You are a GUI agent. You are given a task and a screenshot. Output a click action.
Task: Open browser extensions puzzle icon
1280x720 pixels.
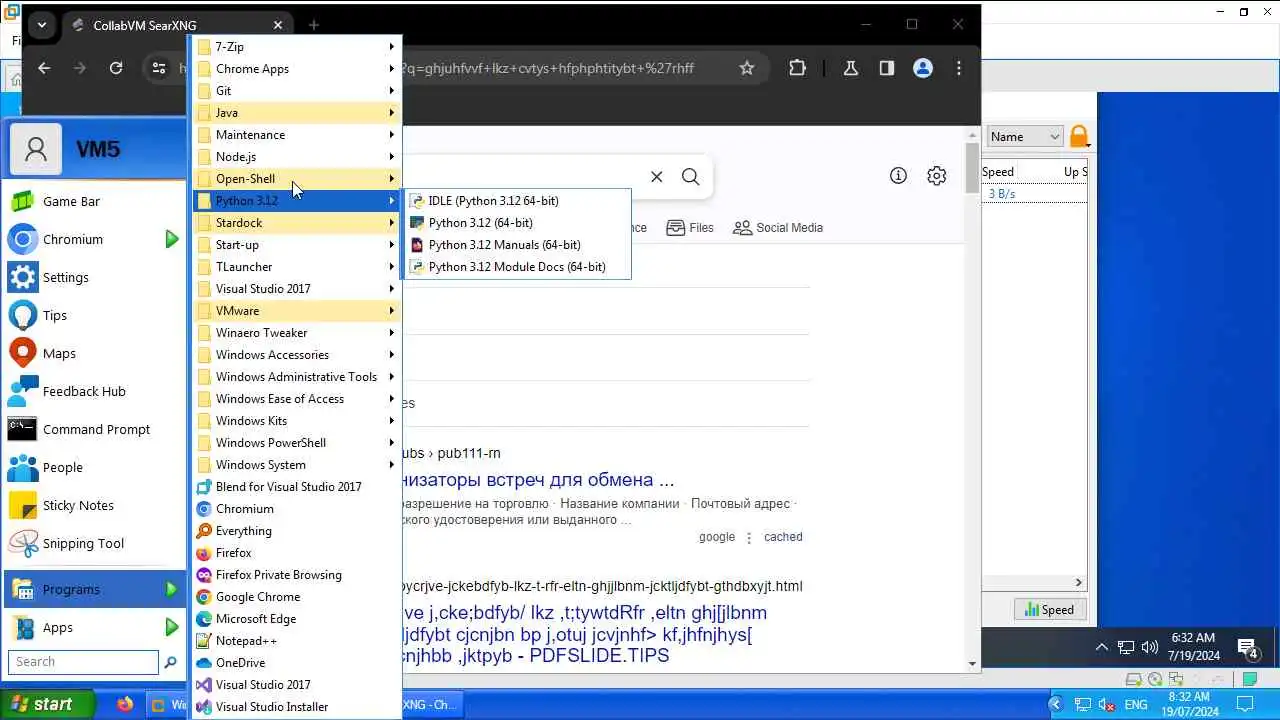click(x=797, y=68)
